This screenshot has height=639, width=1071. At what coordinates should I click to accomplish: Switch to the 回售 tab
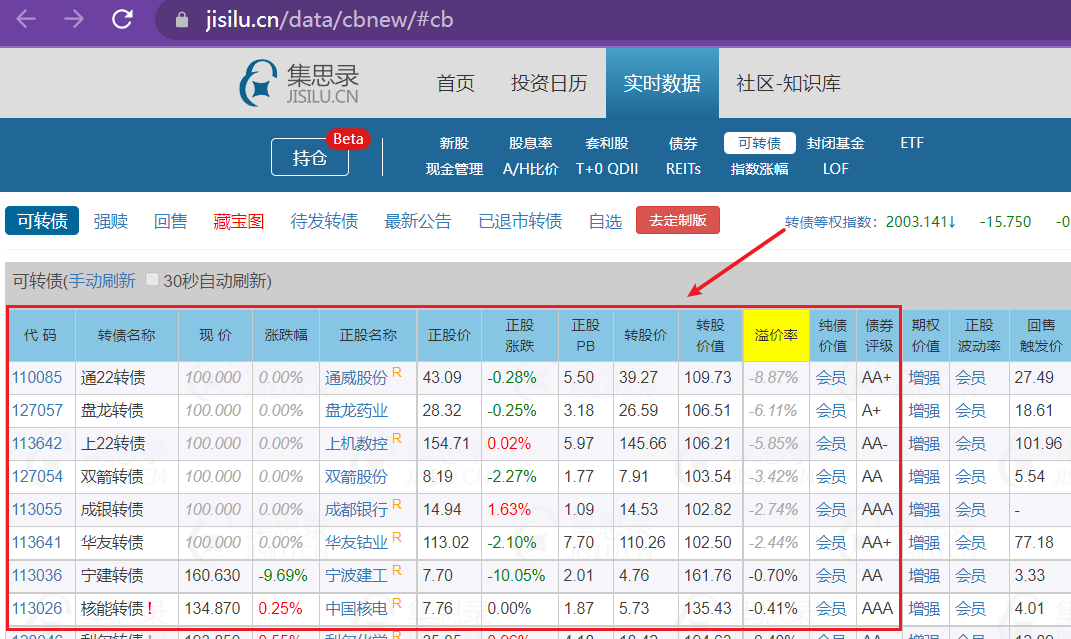pyautogui.click(x=171, y=221)
